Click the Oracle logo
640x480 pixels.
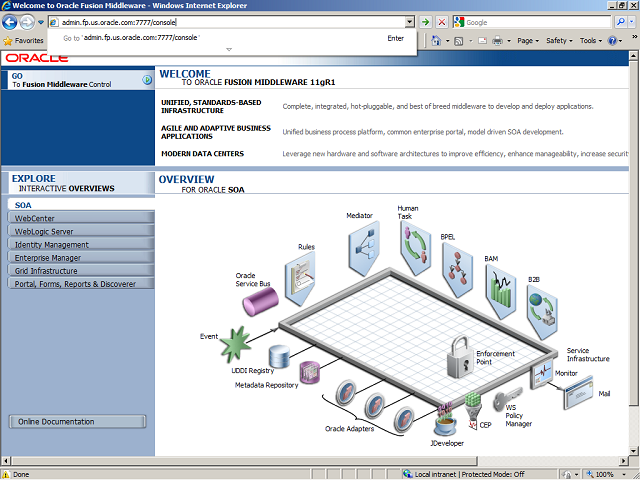coord(37,58)
